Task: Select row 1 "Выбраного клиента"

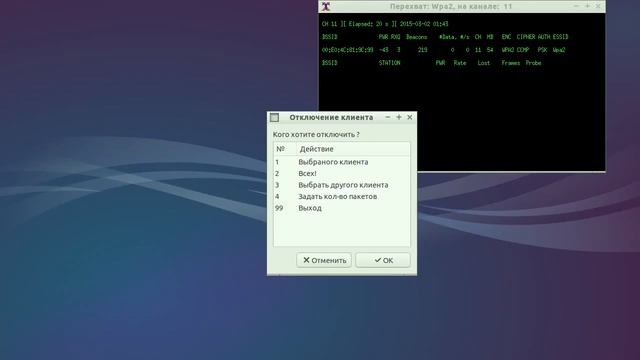Action: point(342,162)
